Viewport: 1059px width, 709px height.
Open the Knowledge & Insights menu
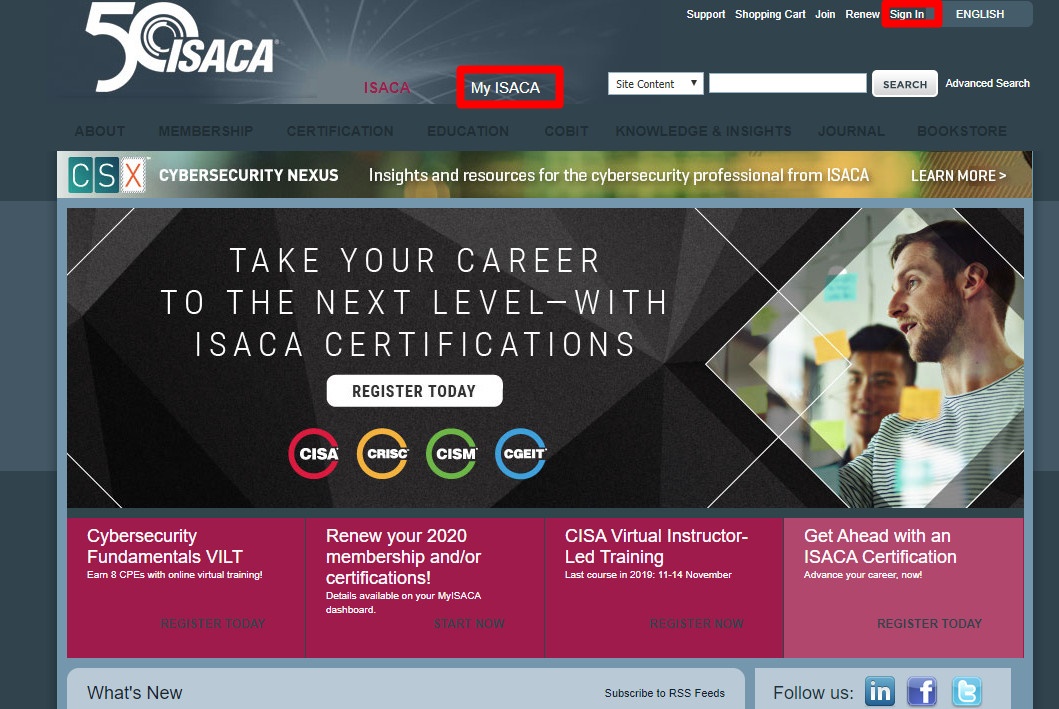pos(703,131)
